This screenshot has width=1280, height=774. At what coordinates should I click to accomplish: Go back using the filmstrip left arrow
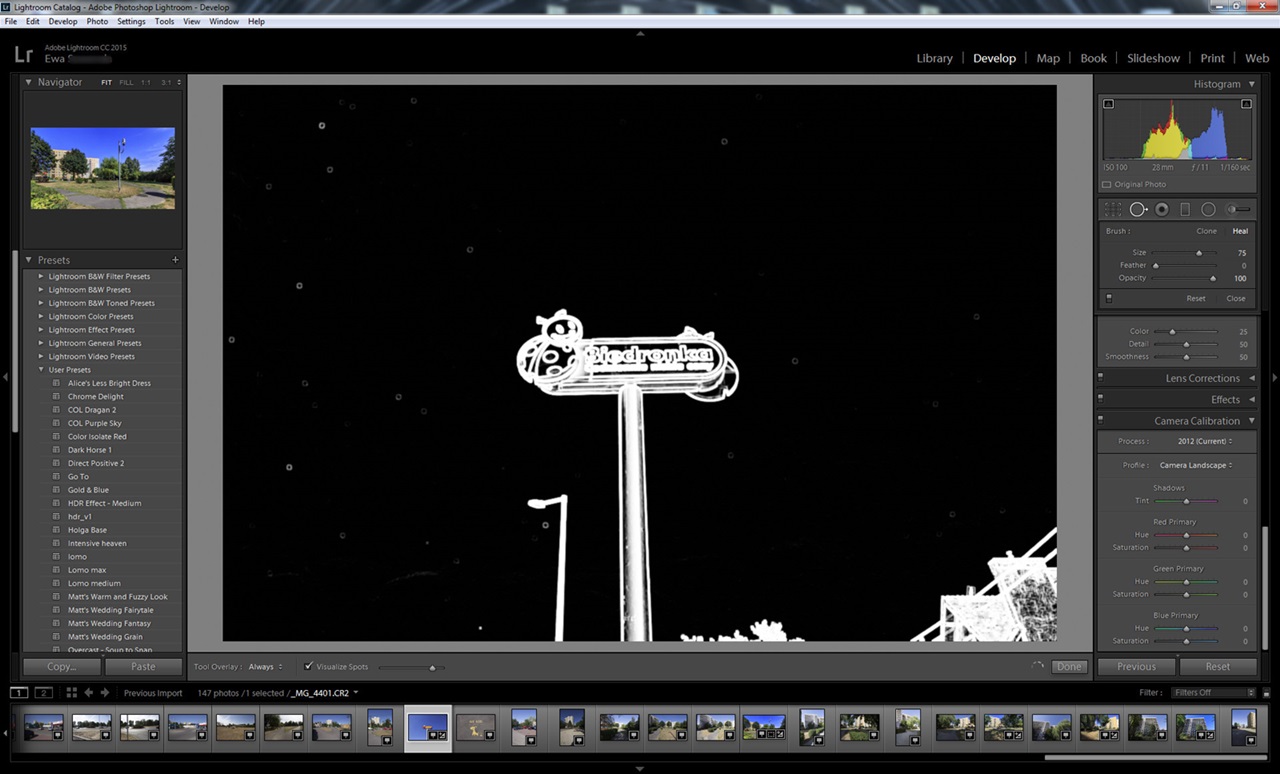click(x=89, y=692)
